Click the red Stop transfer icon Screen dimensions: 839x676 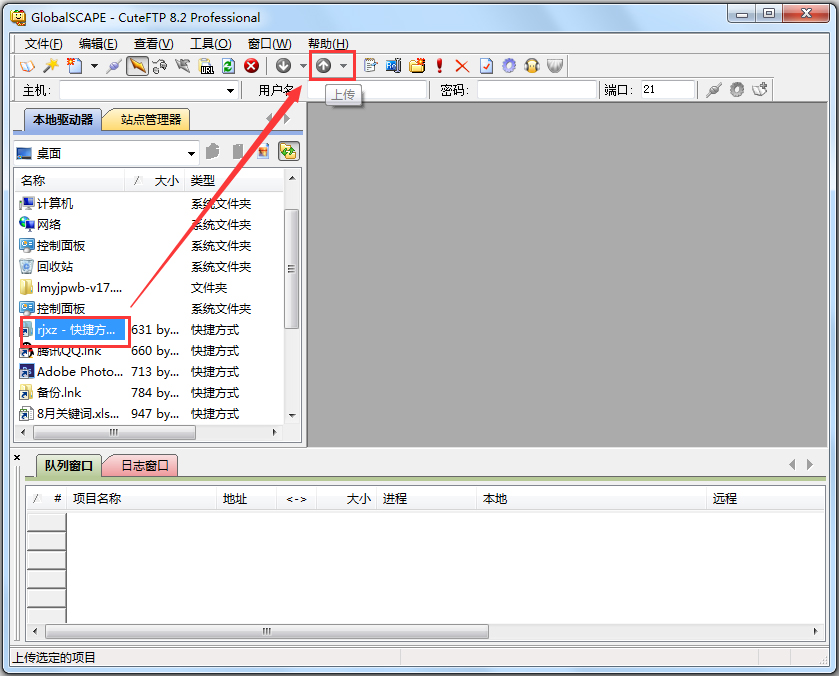click(251, 66)
